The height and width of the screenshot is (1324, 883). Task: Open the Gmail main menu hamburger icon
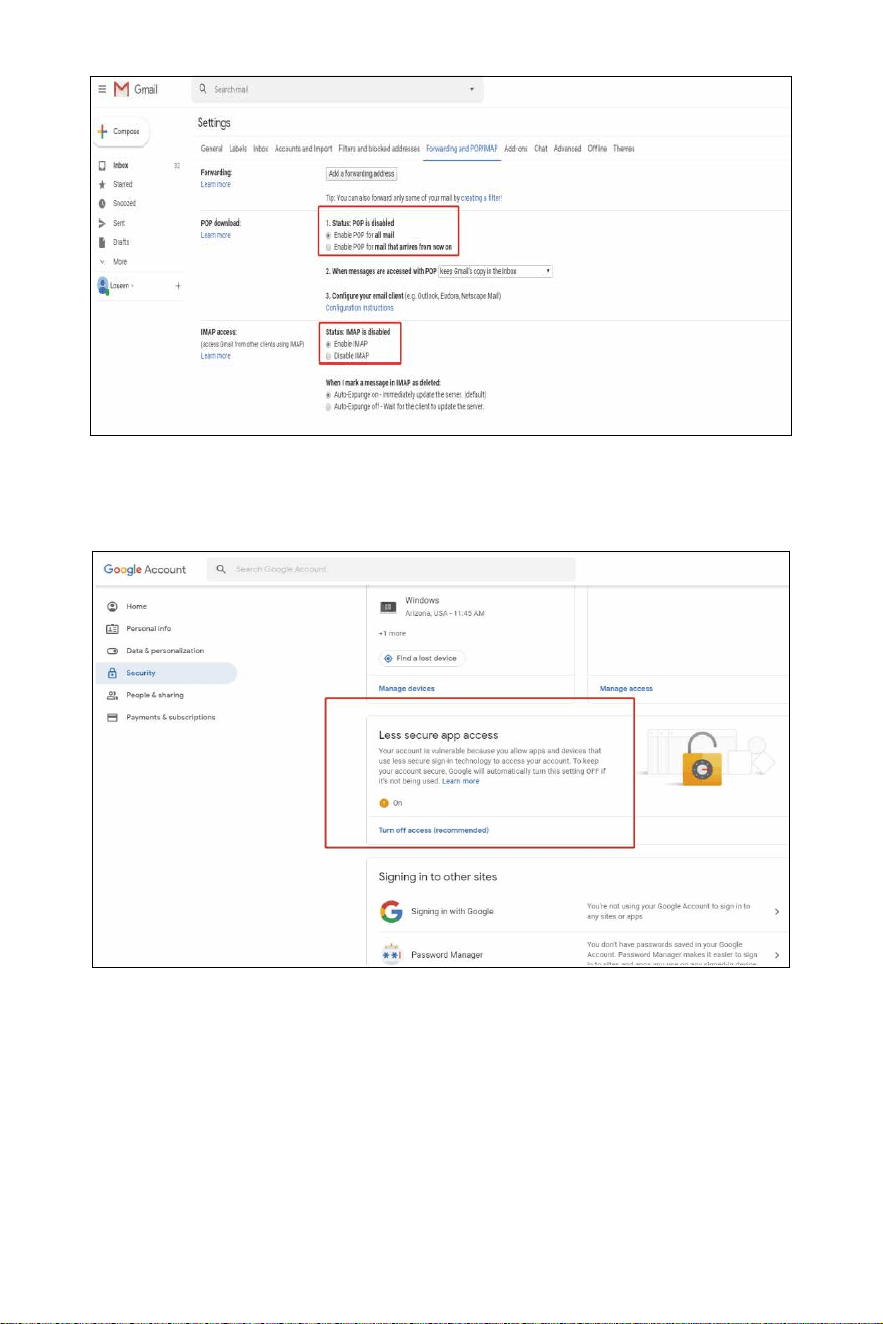102,90
